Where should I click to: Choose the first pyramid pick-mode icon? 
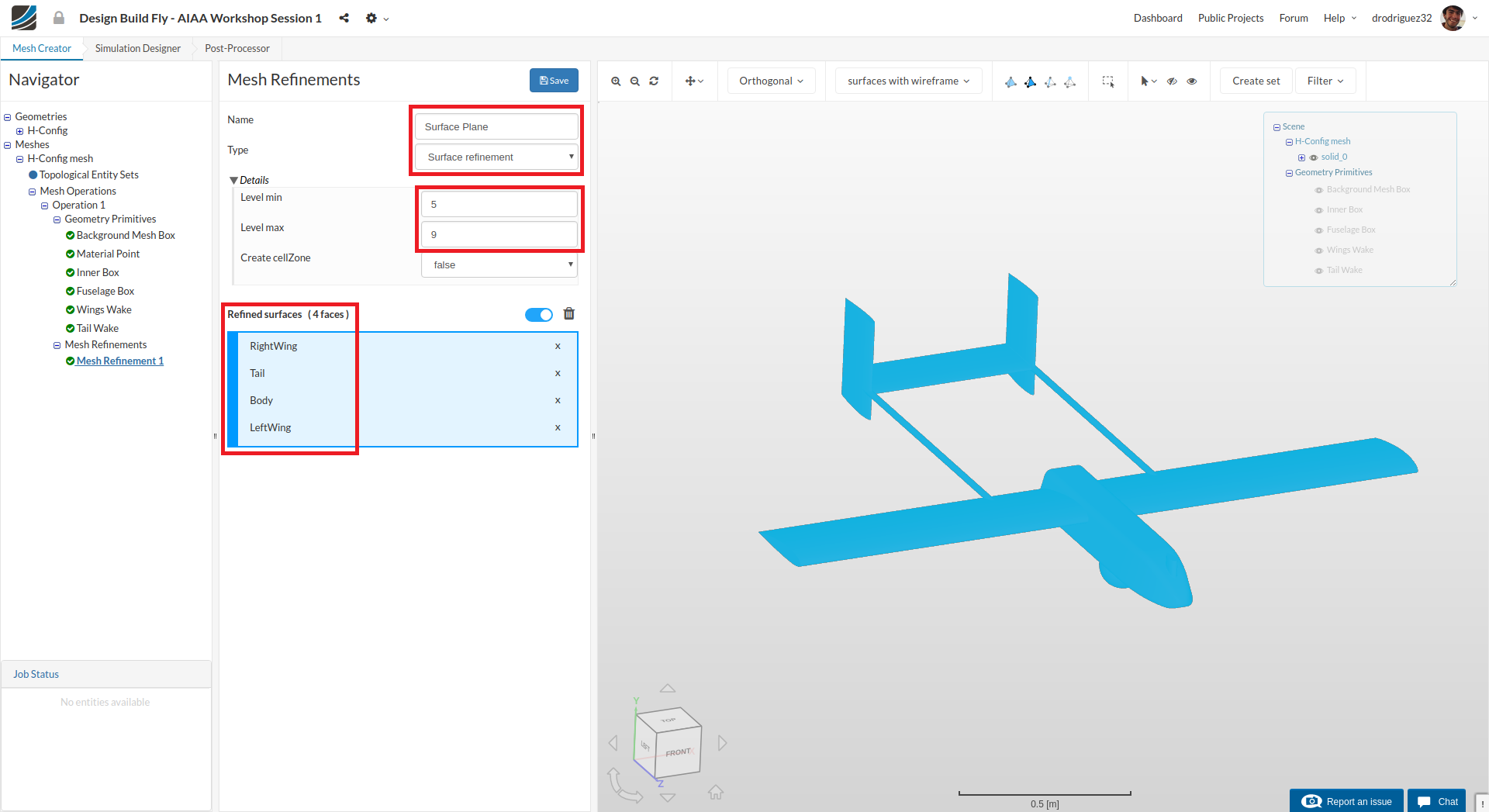pyautogui.click(x=1011, y=81)
